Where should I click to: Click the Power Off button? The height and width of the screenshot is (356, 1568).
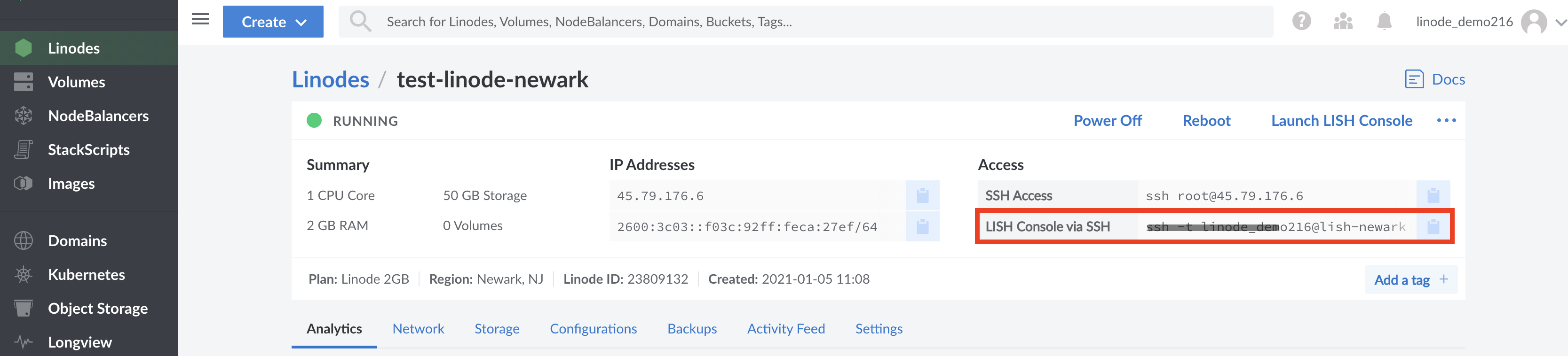point(1107,120)
